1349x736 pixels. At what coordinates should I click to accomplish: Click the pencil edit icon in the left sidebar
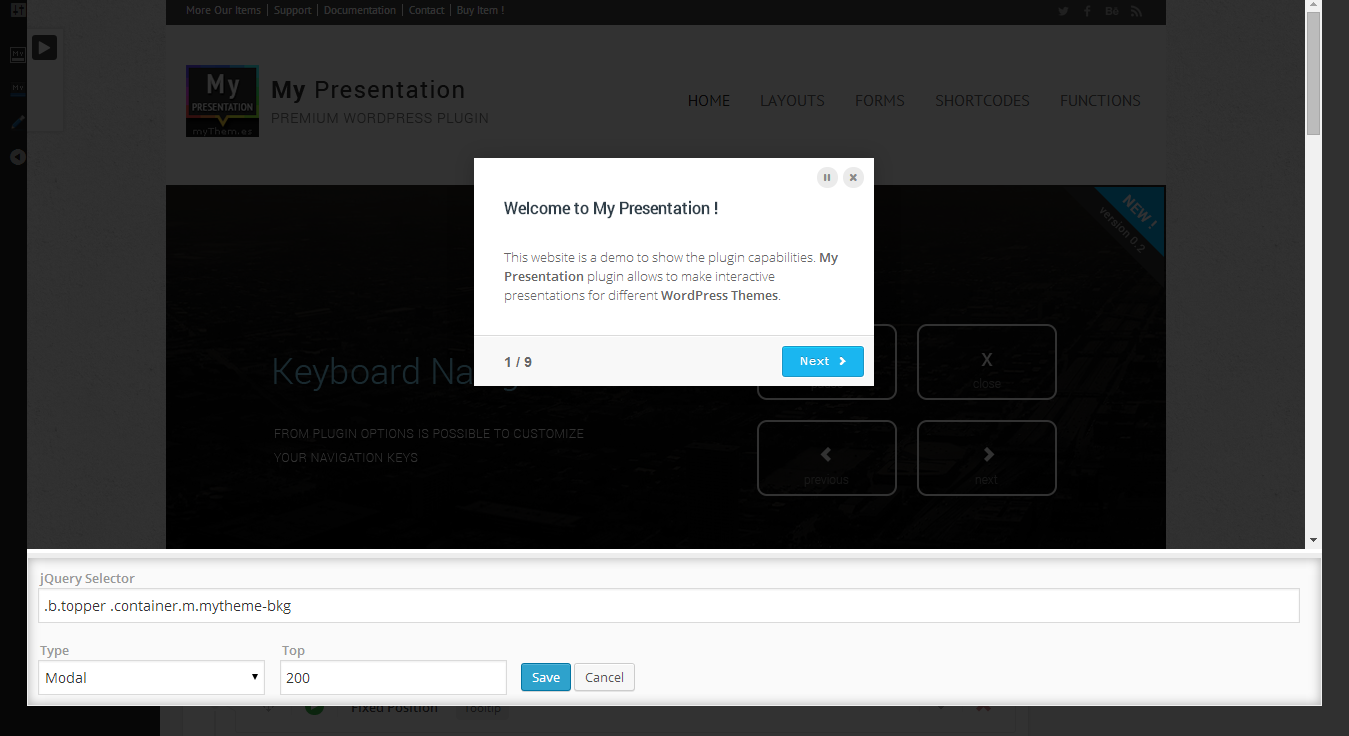click(x=18, y=122)
